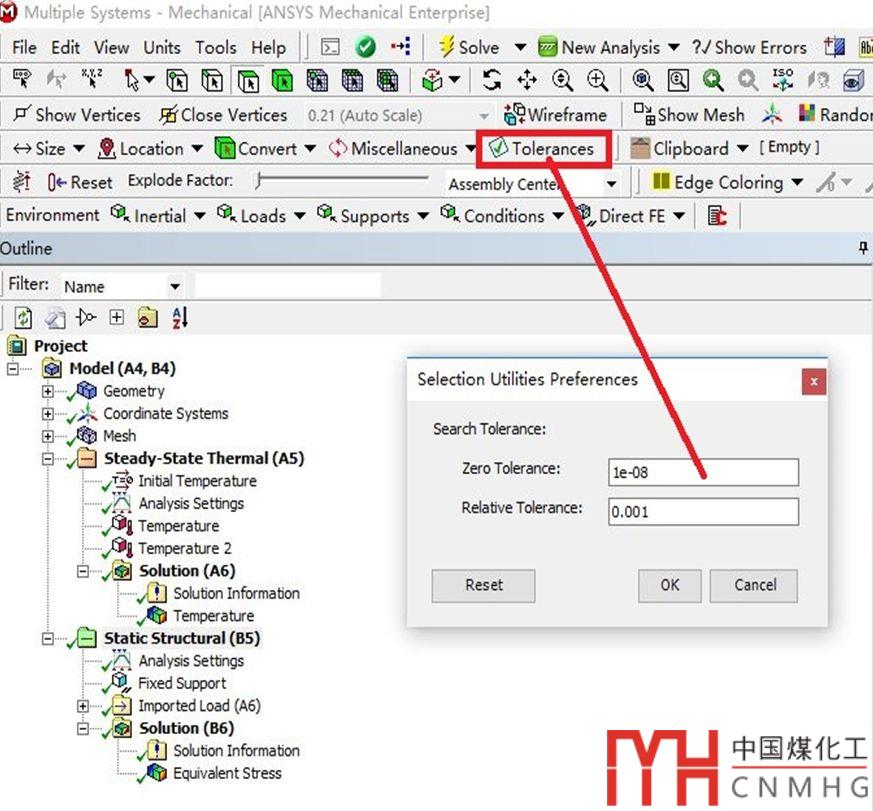The image size is (873, 811).
Task: Open the File menu
Action: pos(24,48)
